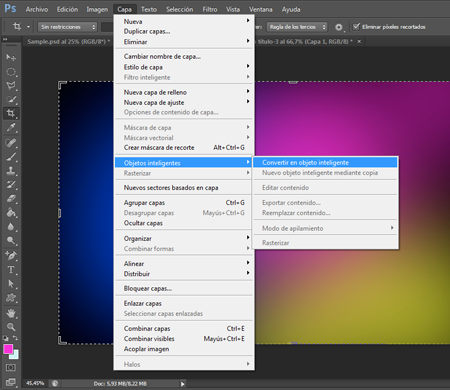The image size is (450, 390).
Task: Open crop settings gear icon
Action: tap(339, 27)
